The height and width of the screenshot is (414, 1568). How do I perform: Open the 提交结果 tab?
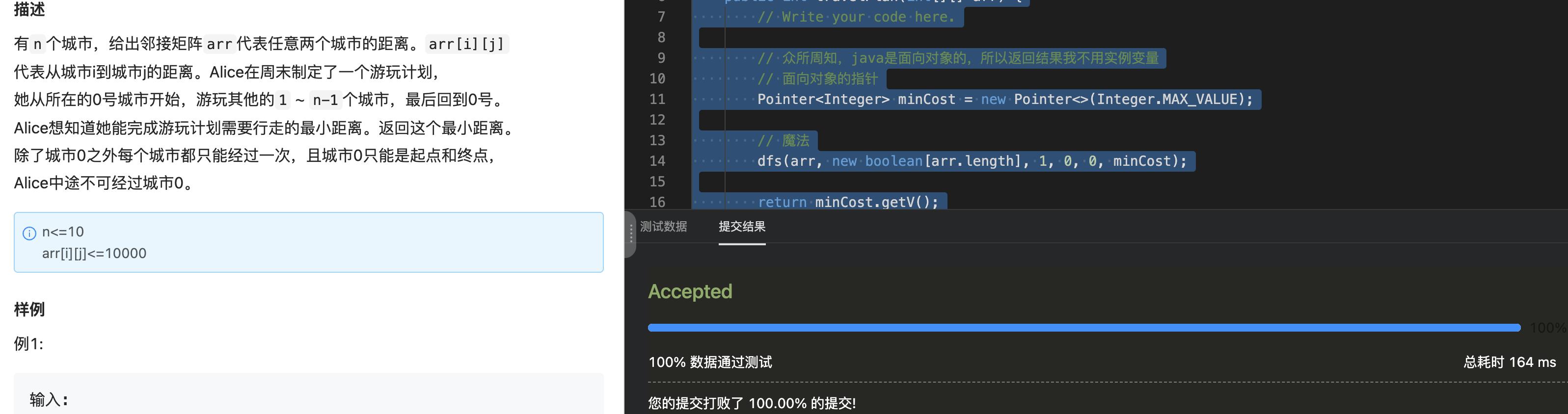pyautogui.click(x=742, y=227)
